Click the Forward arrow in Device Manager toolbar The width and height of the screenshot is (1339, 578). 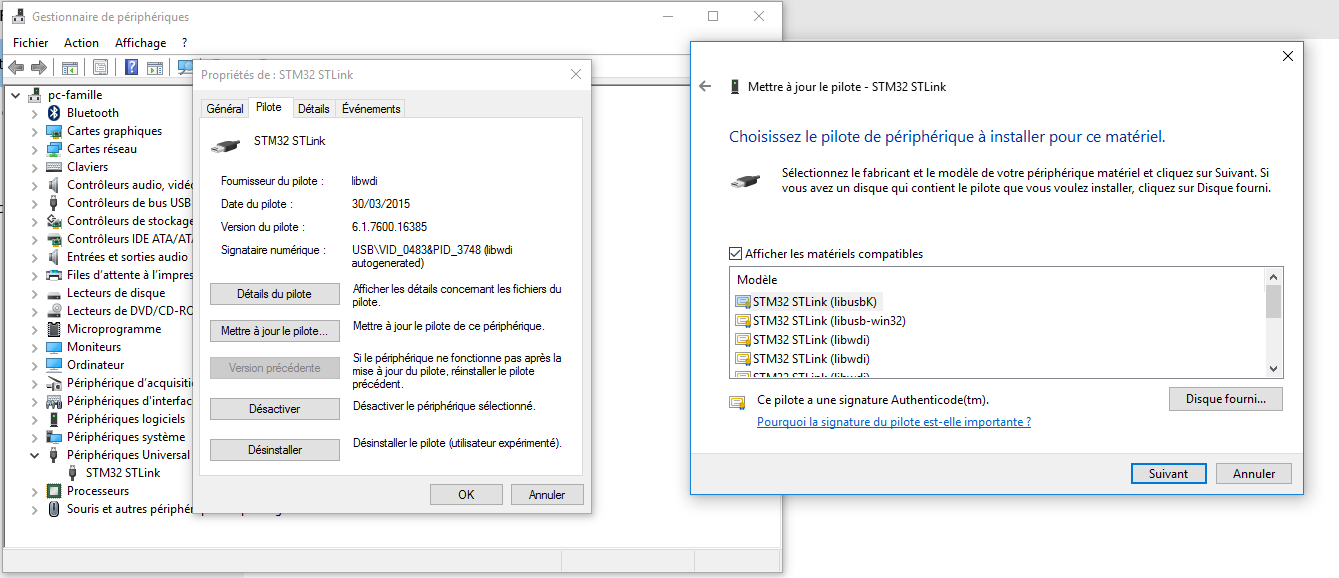(39, 68)
